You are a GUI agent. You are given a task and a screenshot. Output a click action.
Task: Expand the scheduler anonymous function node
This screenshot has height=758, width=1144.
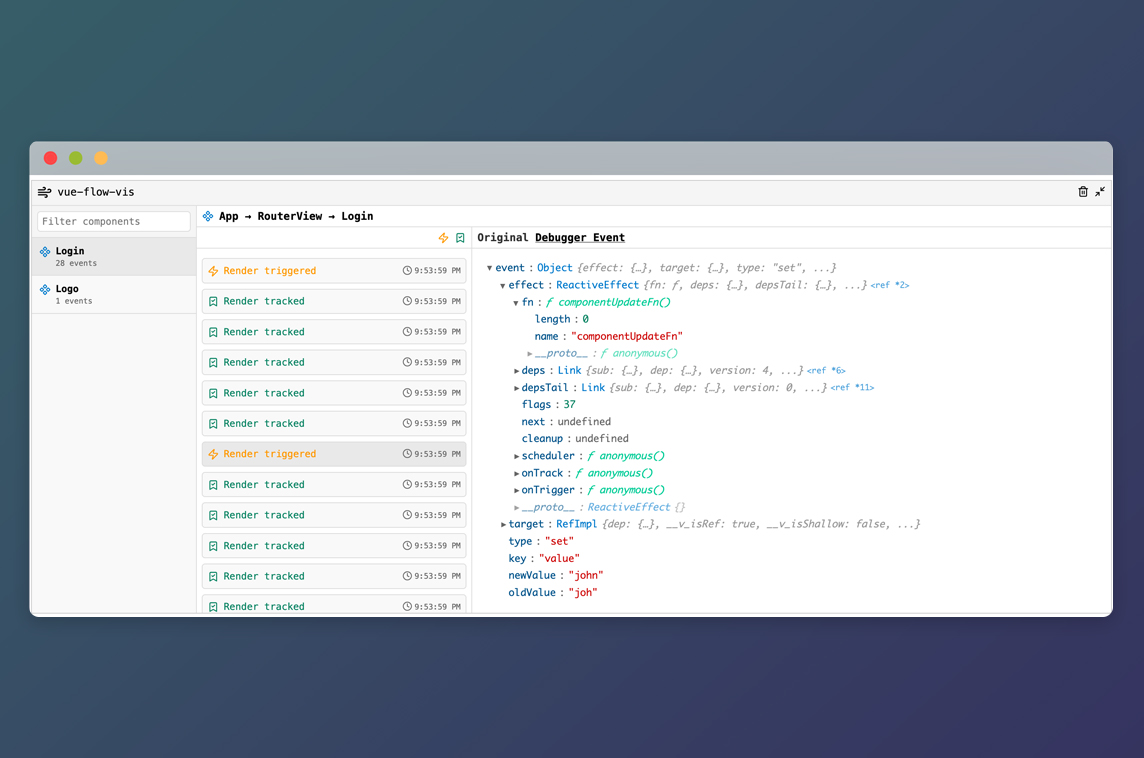517,457
